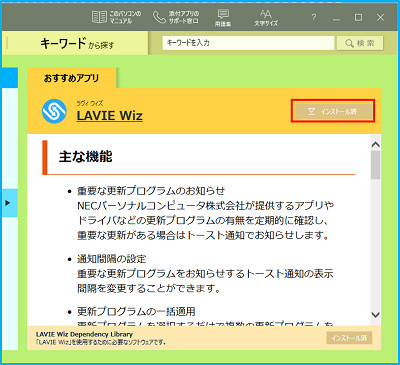The width and height of the screenshot is (400, 365).
Task: Click the LAVIE Wiz インストール済 button
Action: [333, 111]
